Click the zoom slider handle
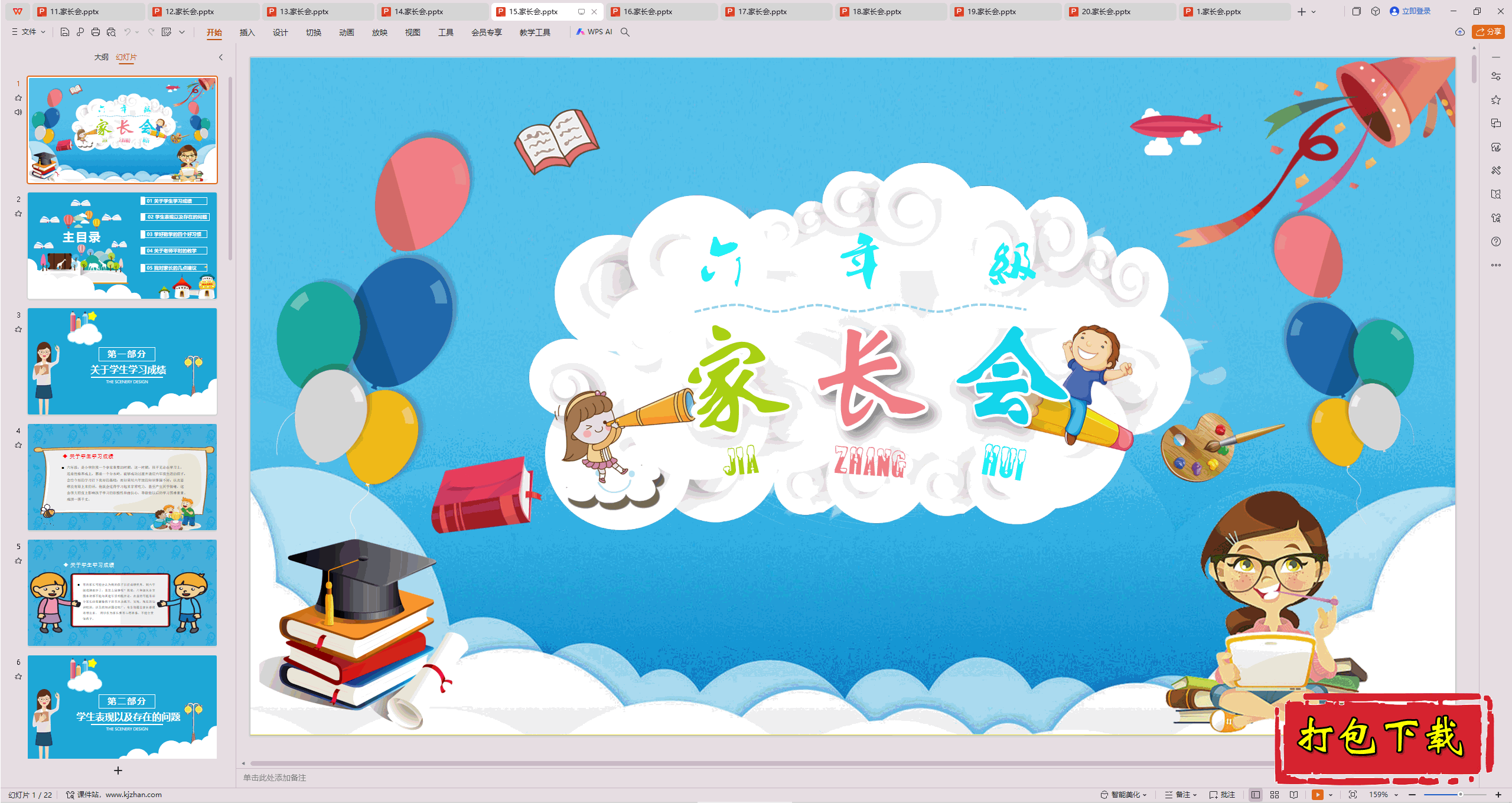This screenshot has width=1512, height=803. pos(1460,795)
